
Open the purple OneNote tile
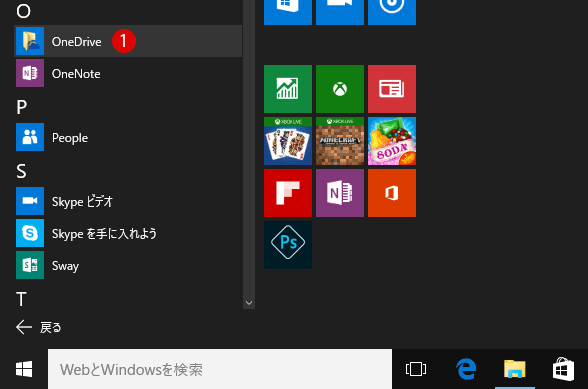(x=340, y=193)
